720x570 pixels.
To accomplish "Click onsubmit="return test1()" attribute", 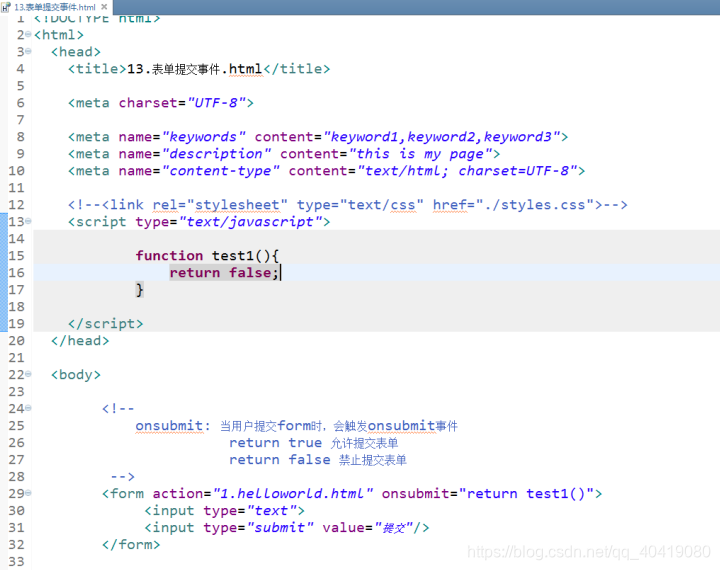I will (x=488, y=494).
